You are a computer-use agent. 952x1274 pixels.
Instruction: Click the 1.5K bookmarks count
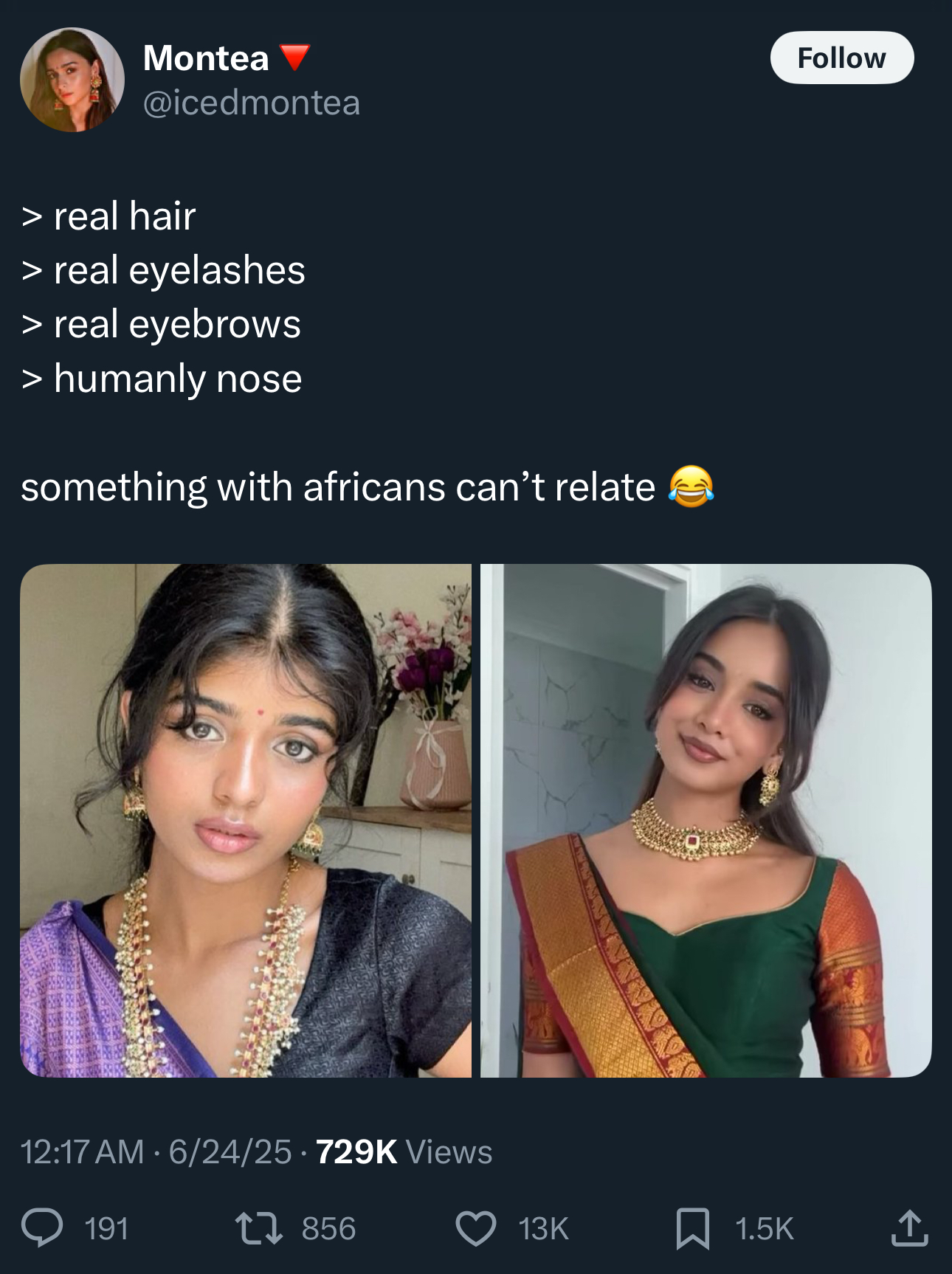(764, 1229)
